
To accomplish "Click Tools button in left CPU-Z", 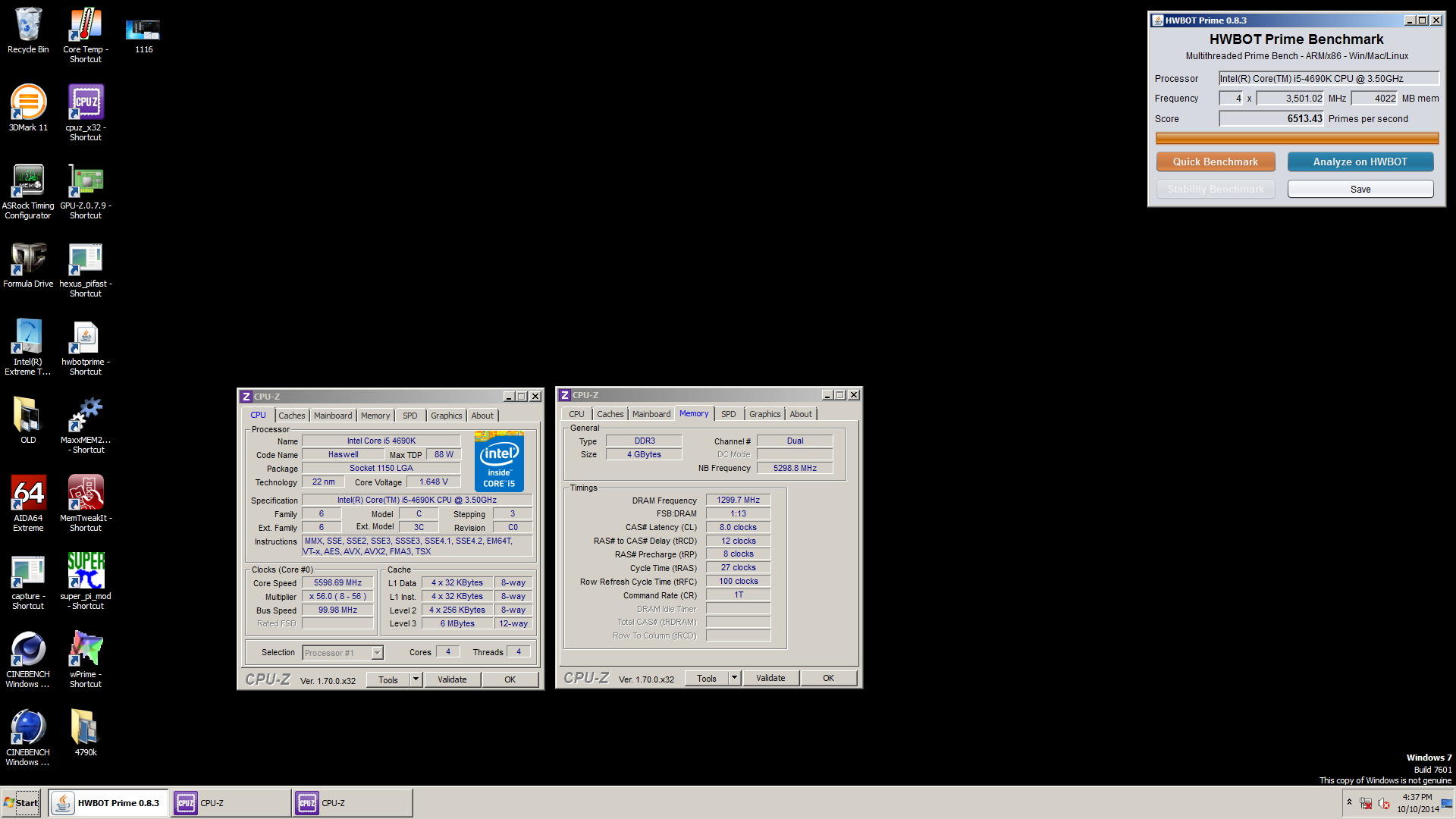I will pos(388,679).
